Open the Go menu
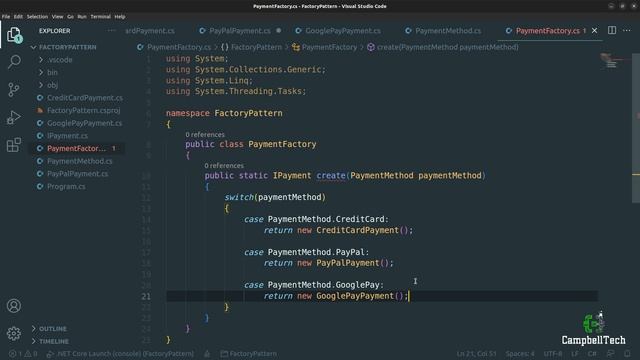This screenshot has width=640, height=360. (x=70, y=17)
